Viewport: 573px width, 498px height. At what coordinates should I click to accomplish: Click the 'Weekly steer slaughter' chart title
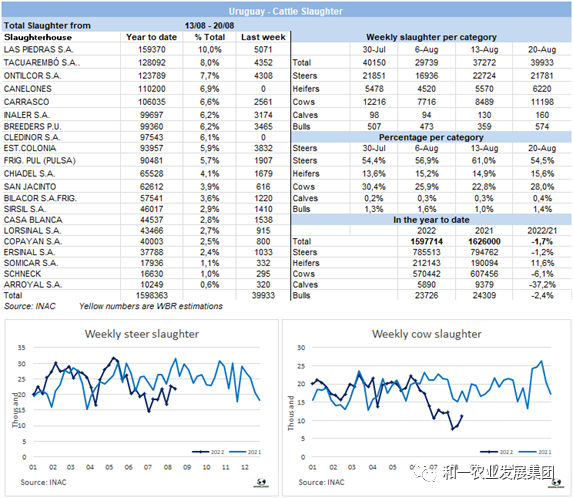[142, 334]
